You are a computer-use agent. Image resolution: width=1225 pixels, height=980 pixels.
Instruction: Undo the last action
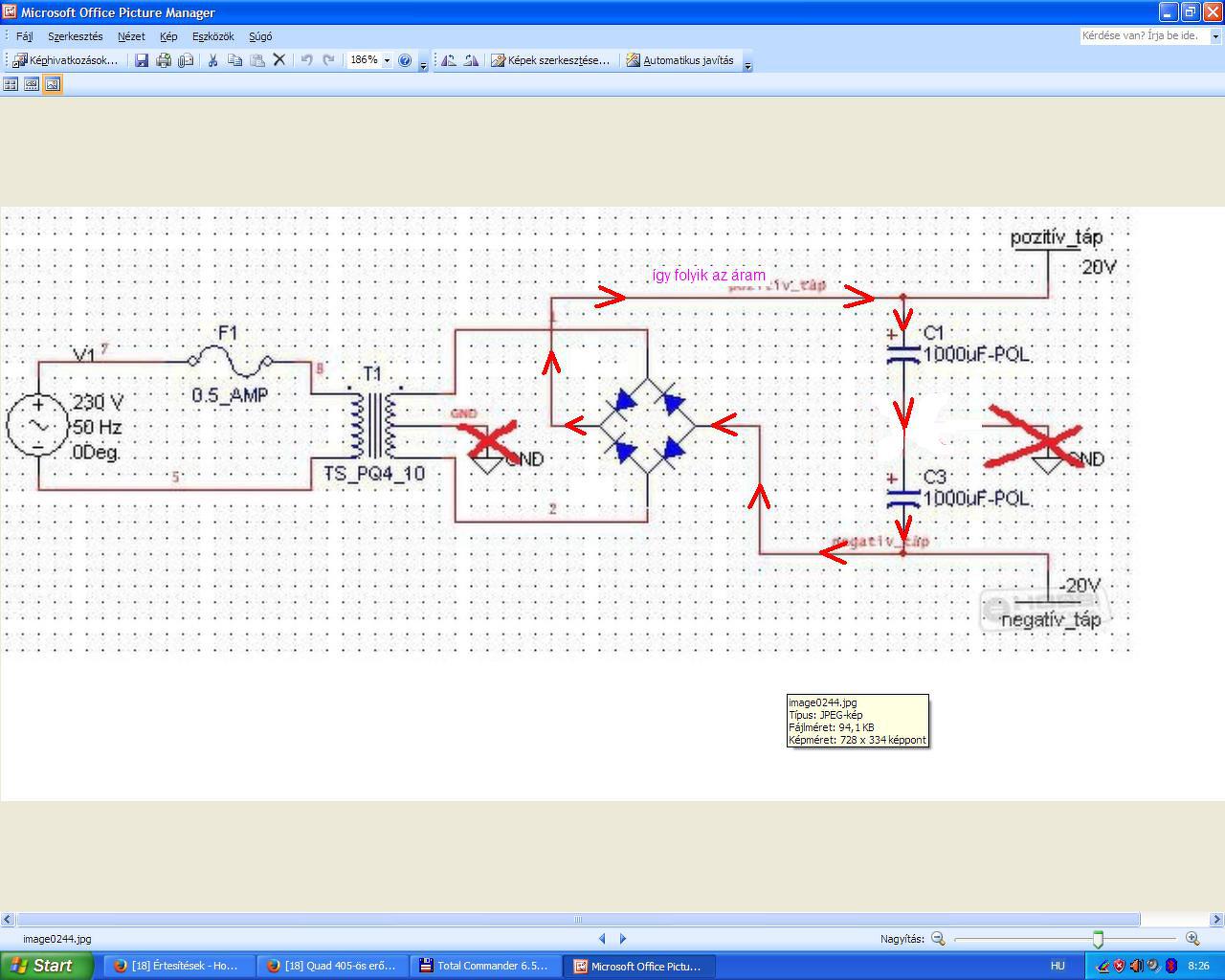point(306,60)
